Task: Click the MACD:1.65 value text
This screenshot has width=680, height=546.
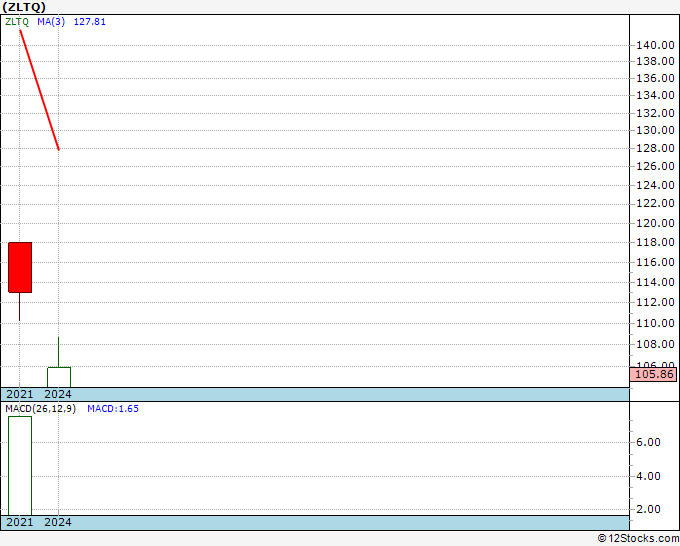Action: click(x=113, y=409)
